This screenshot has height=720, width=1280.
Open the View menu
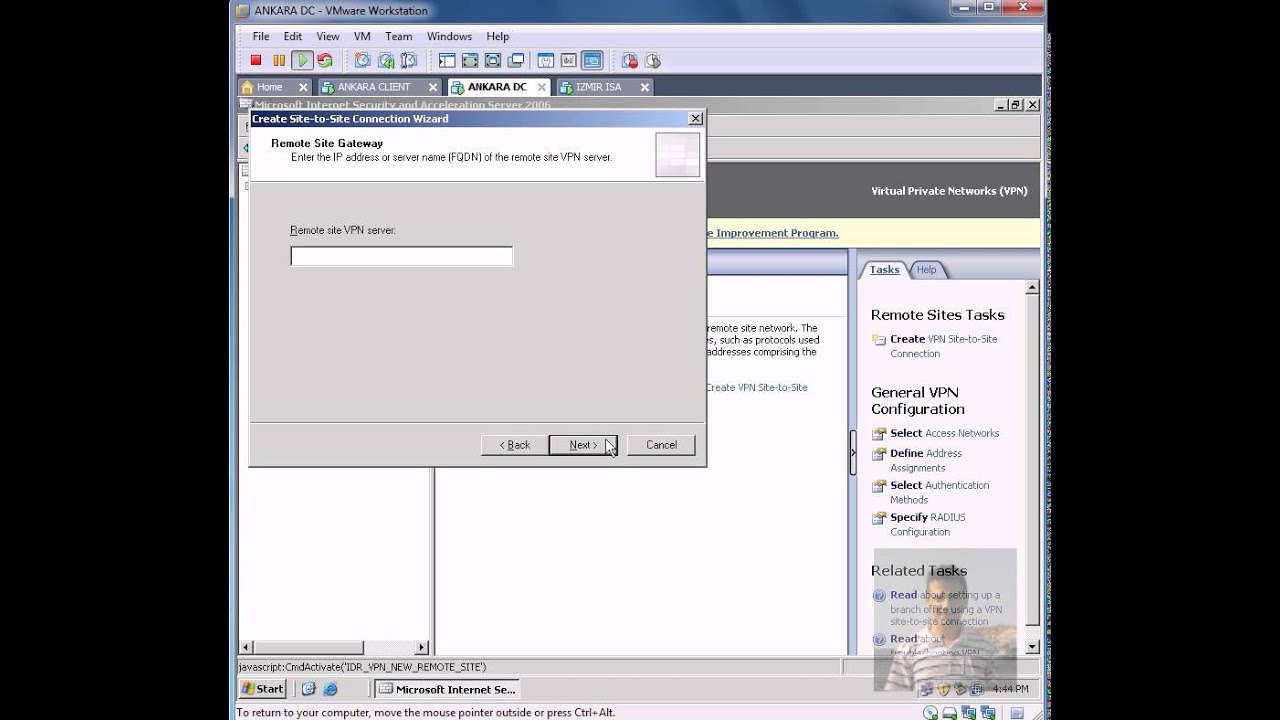[328, 36]
